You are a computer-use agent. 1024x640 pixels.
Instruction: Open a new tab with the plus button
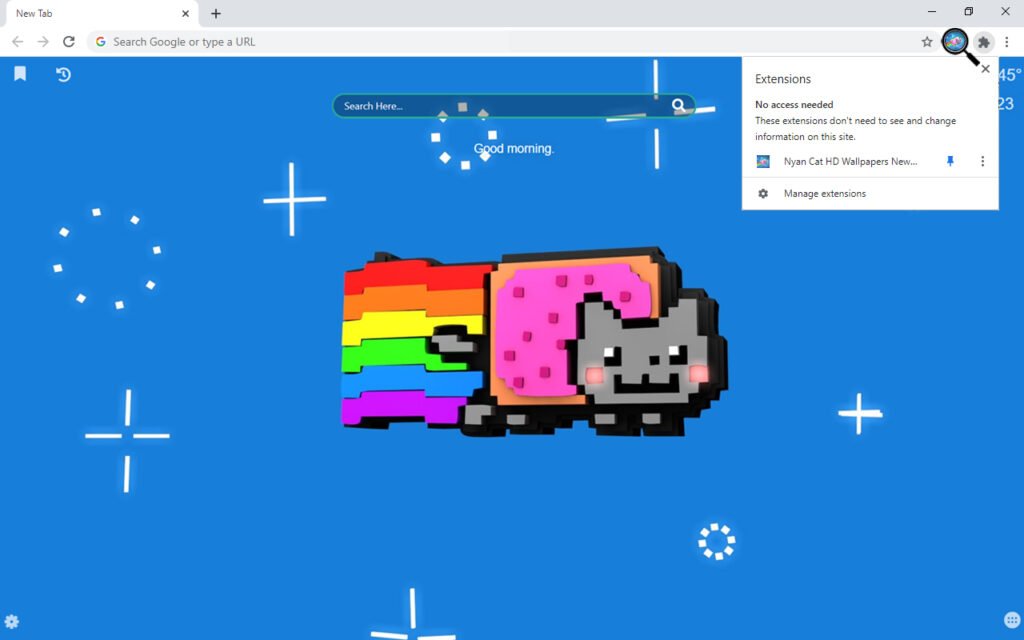coord(216,14)
